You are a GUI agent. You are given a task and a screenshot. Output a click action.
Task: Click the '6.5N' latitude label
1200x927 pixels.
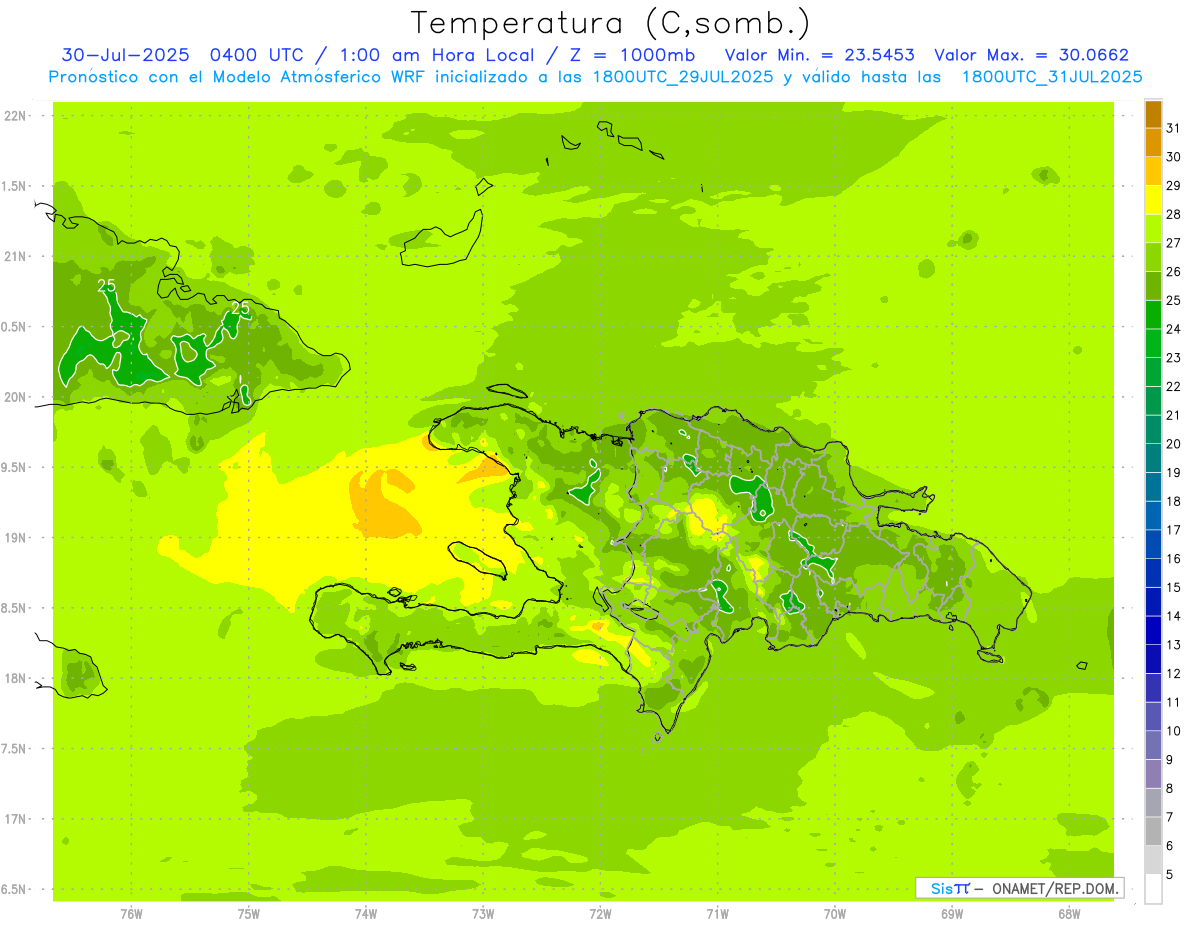tap(14, 890)
